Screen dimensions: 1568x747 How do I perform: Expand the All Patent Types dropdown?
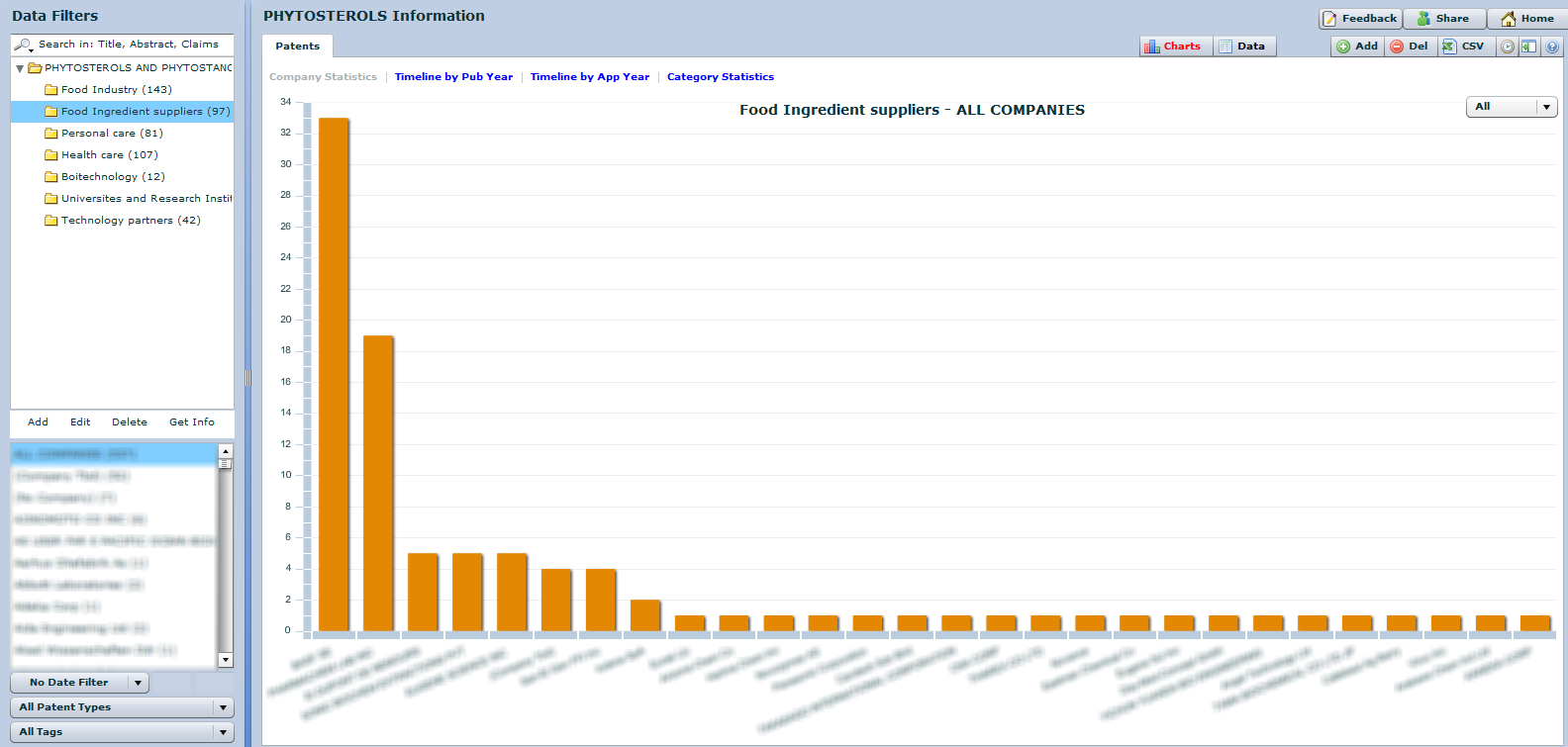[122, 707]
